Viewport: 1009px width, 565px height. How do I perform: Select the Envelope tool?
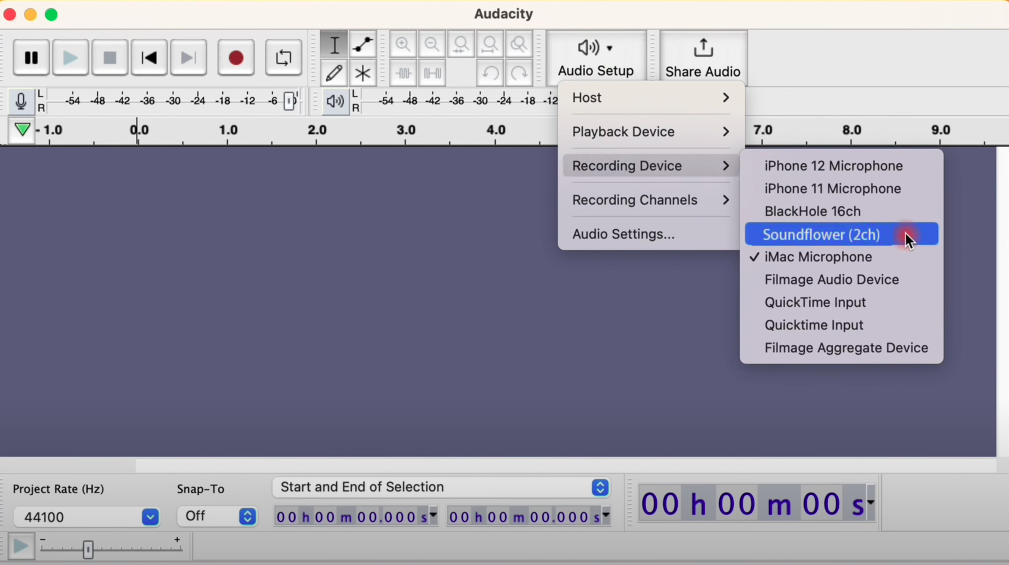(363, 45)
